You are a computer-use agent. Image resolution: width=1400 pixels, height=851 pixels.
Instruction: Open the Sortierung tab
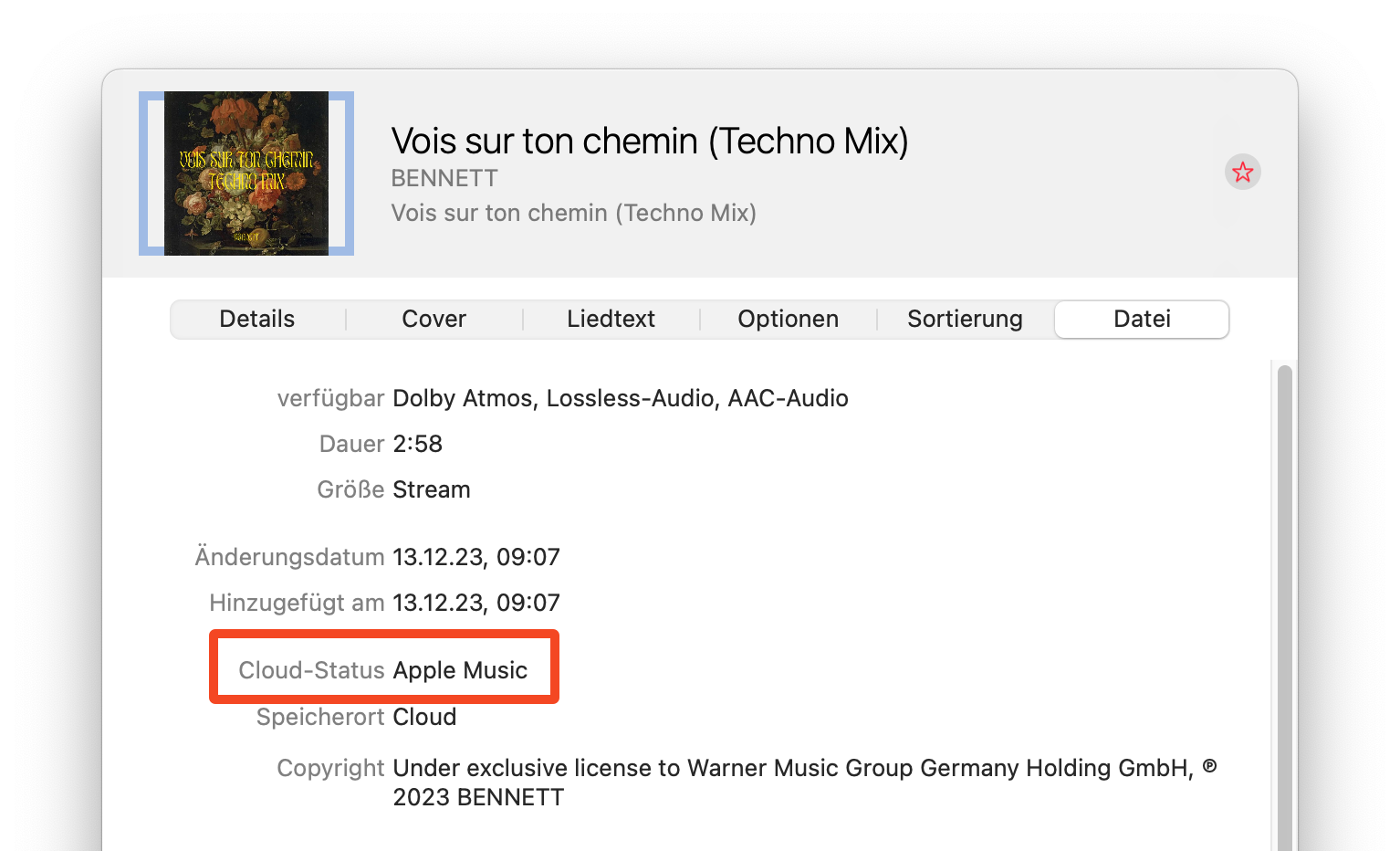[965, 319]
